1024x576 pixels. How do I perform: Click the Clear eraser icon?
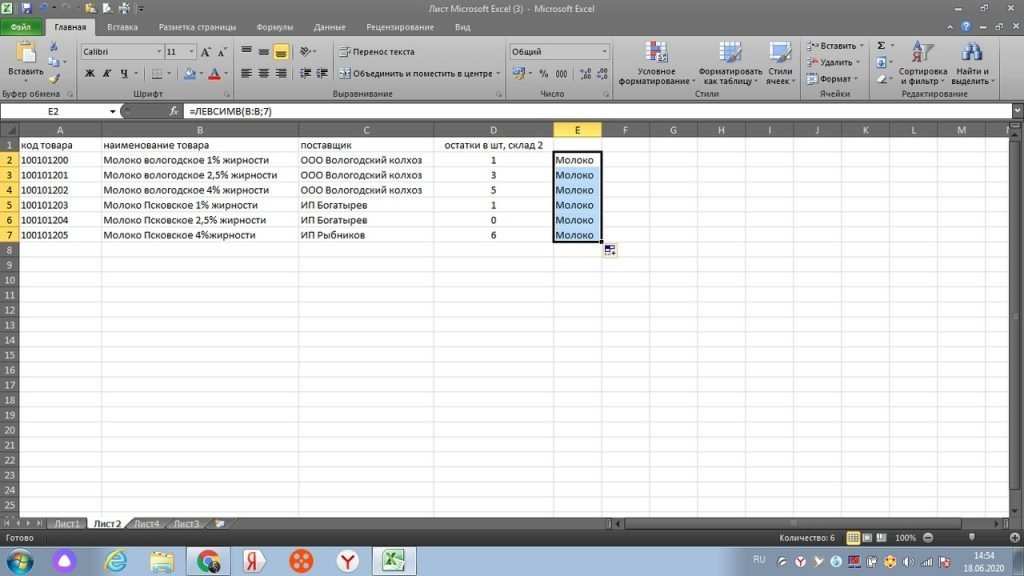(x=881, y=78)
